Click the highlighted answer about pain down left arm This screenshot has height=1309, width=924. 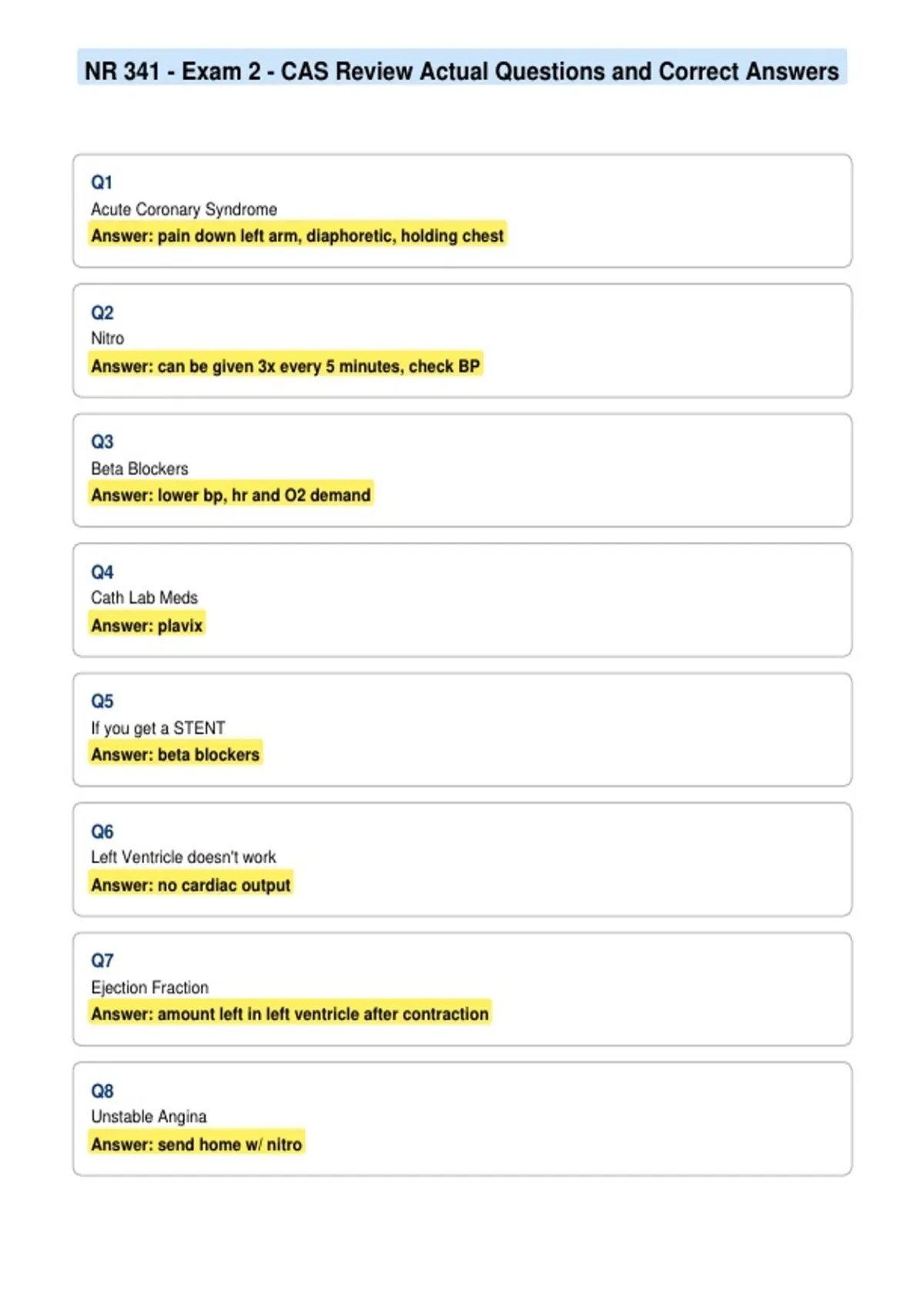point(297,236)
